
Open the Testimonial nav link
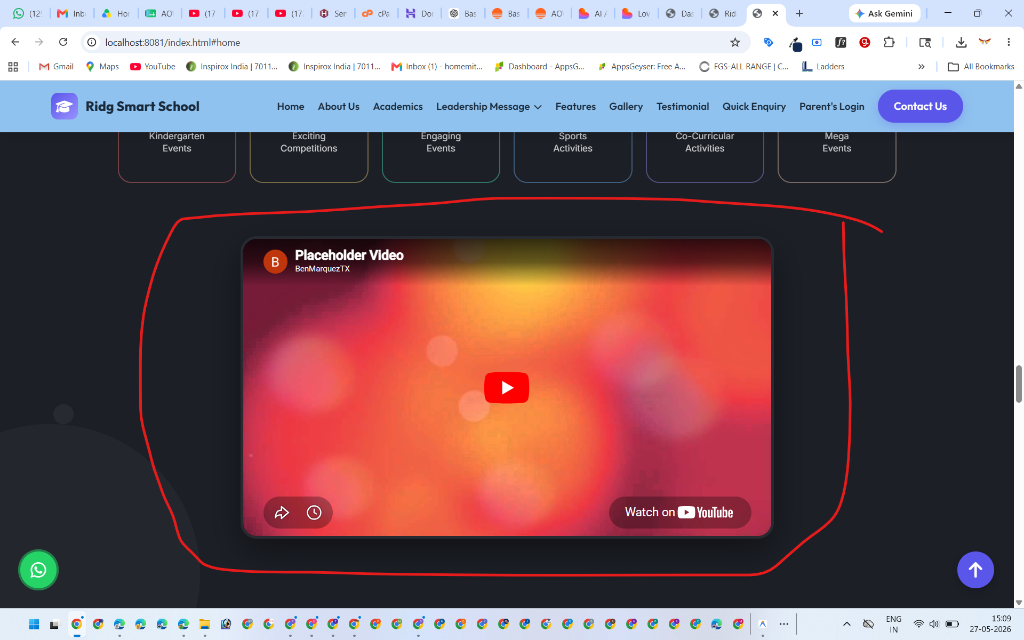682,106
